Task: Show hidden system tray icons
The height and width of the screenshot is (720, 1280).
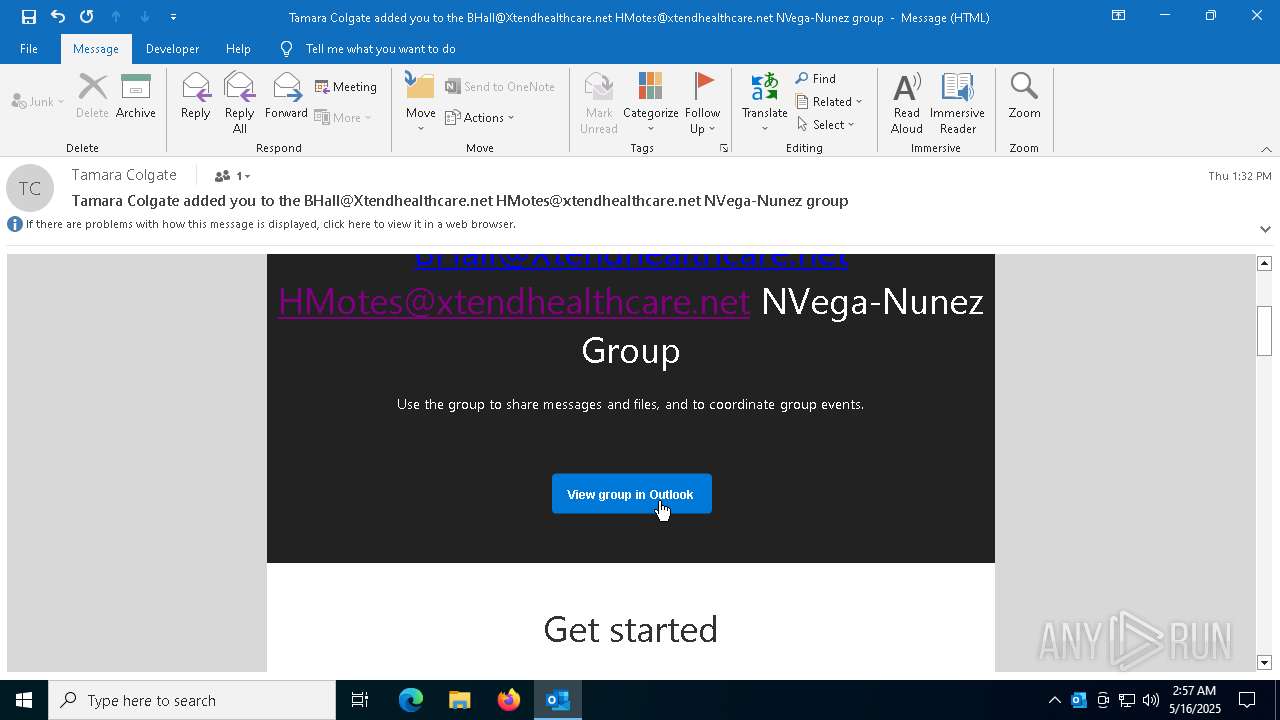Action: (x=1054, y=700)
